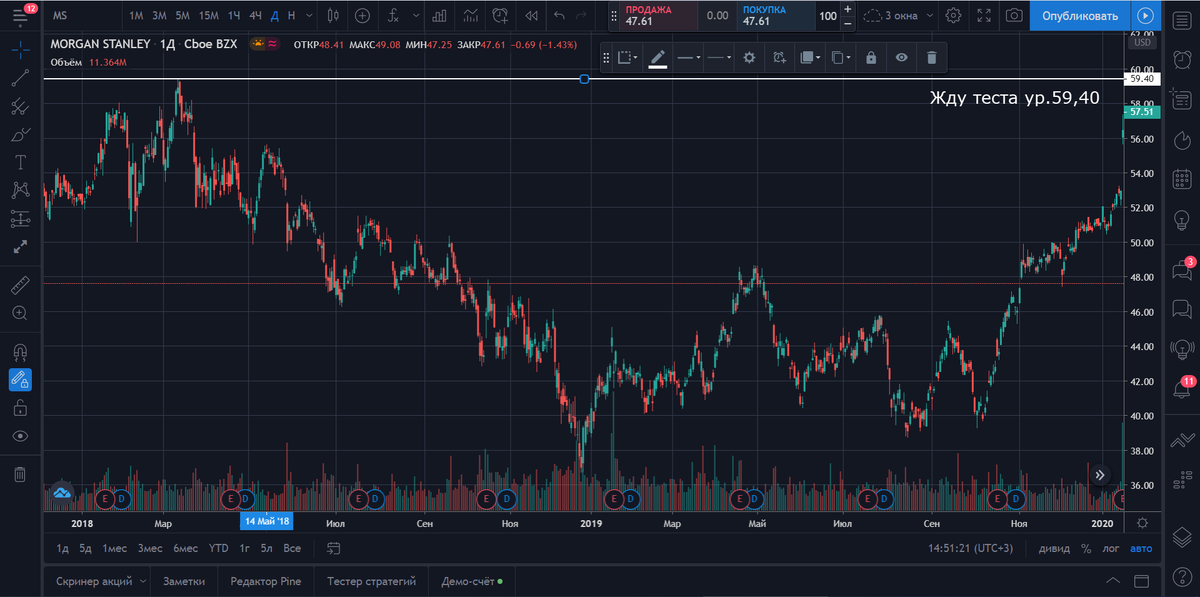Select the 15M timeframe
Image resolution: width=1200 pixels, height=597 pixels.
(x=208, y=16)
